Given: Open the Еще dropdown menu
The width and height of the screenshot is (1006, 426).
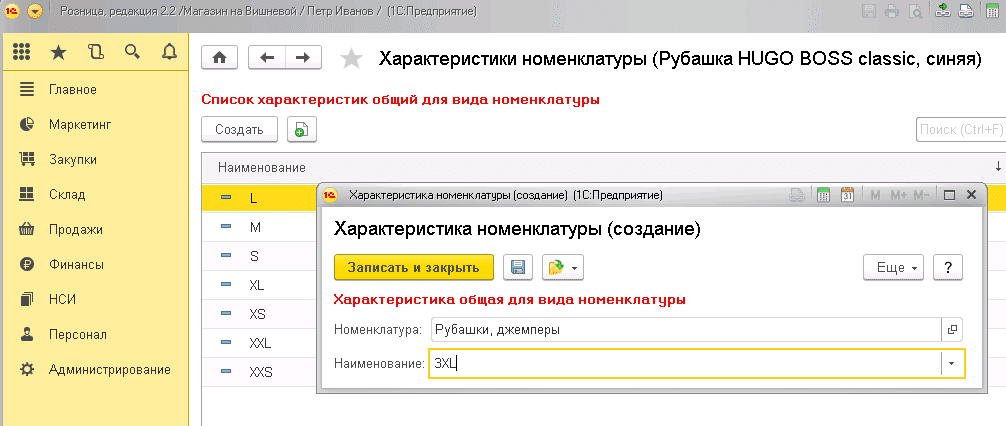Looking at the screenshot, I should pyautogui.click(x=892, y=267).
